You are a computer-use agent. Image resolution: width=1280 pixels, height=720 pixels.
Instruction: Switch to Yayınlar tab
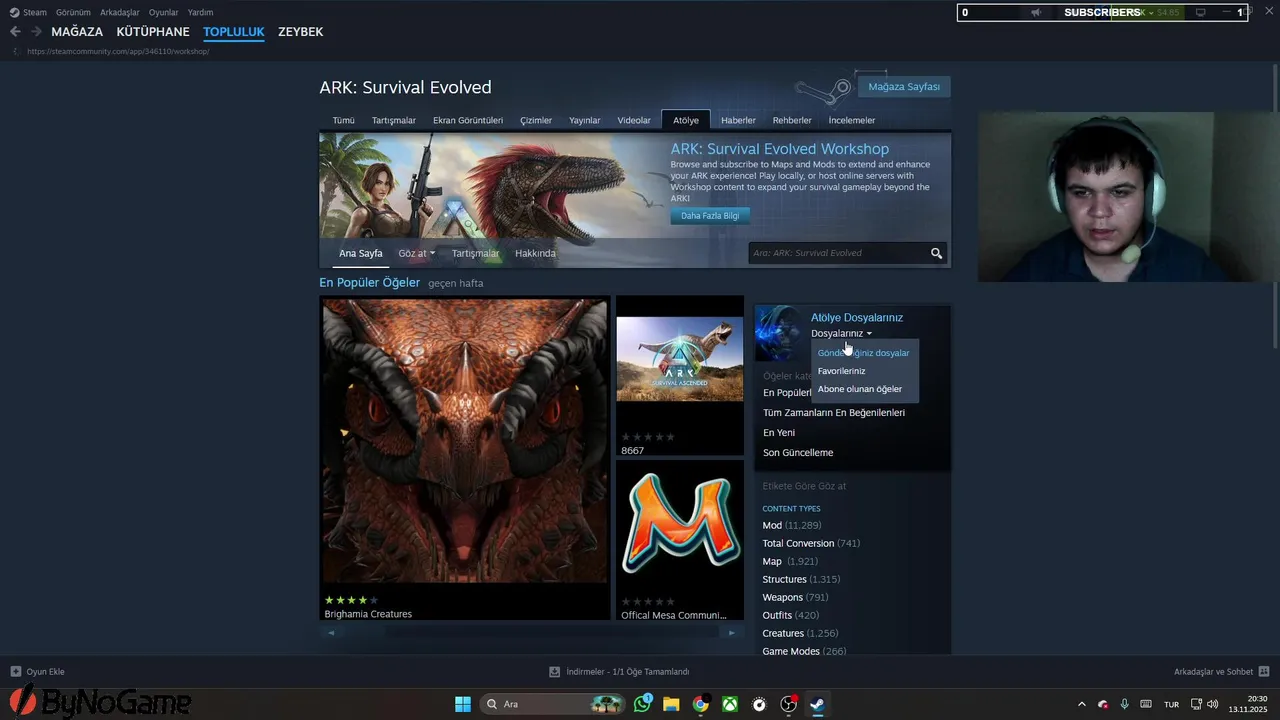coord(585,120)
